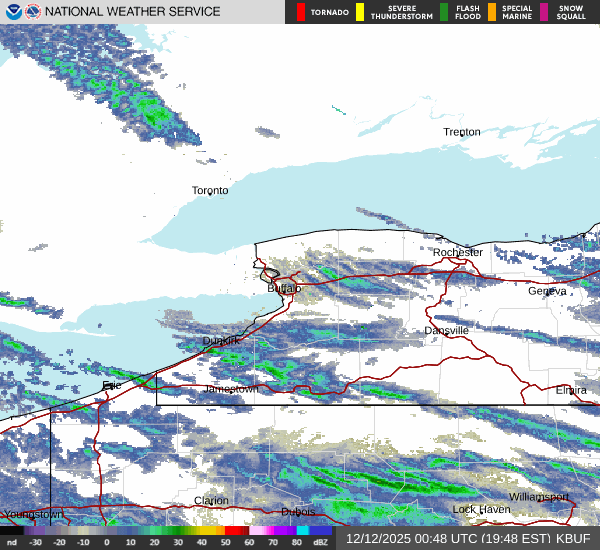The height and width of the screenshot is (550, 600).
Task: Click the orange Special Marine legend swatch
Action: pos(492,12)
